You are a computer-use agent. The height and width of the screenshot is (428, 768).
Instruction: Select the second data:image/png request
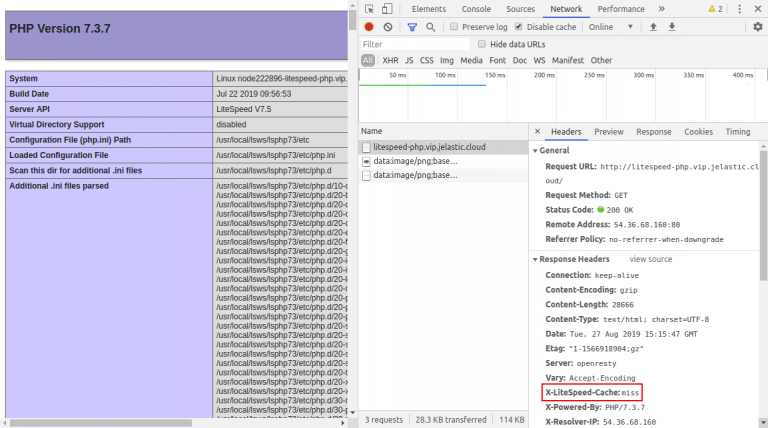coord(444,175)
